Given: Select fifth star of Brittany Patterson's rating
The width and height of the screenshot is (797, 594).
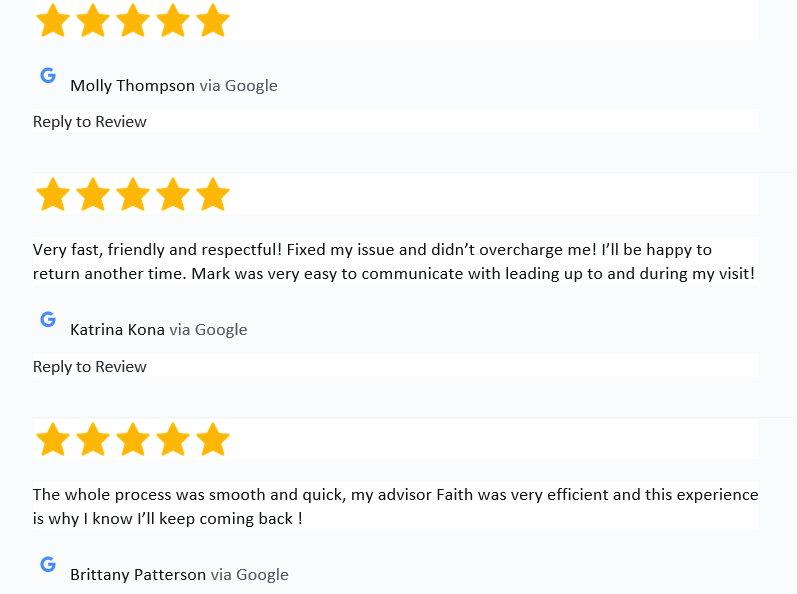Looking at the screenshot, I should (212, 439).
